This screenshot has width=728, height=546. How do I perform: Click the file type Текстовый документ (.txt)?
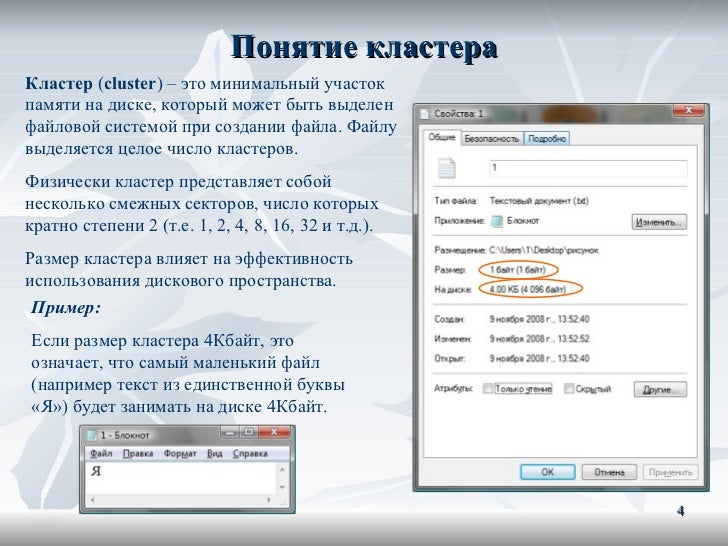click(539, 201)
